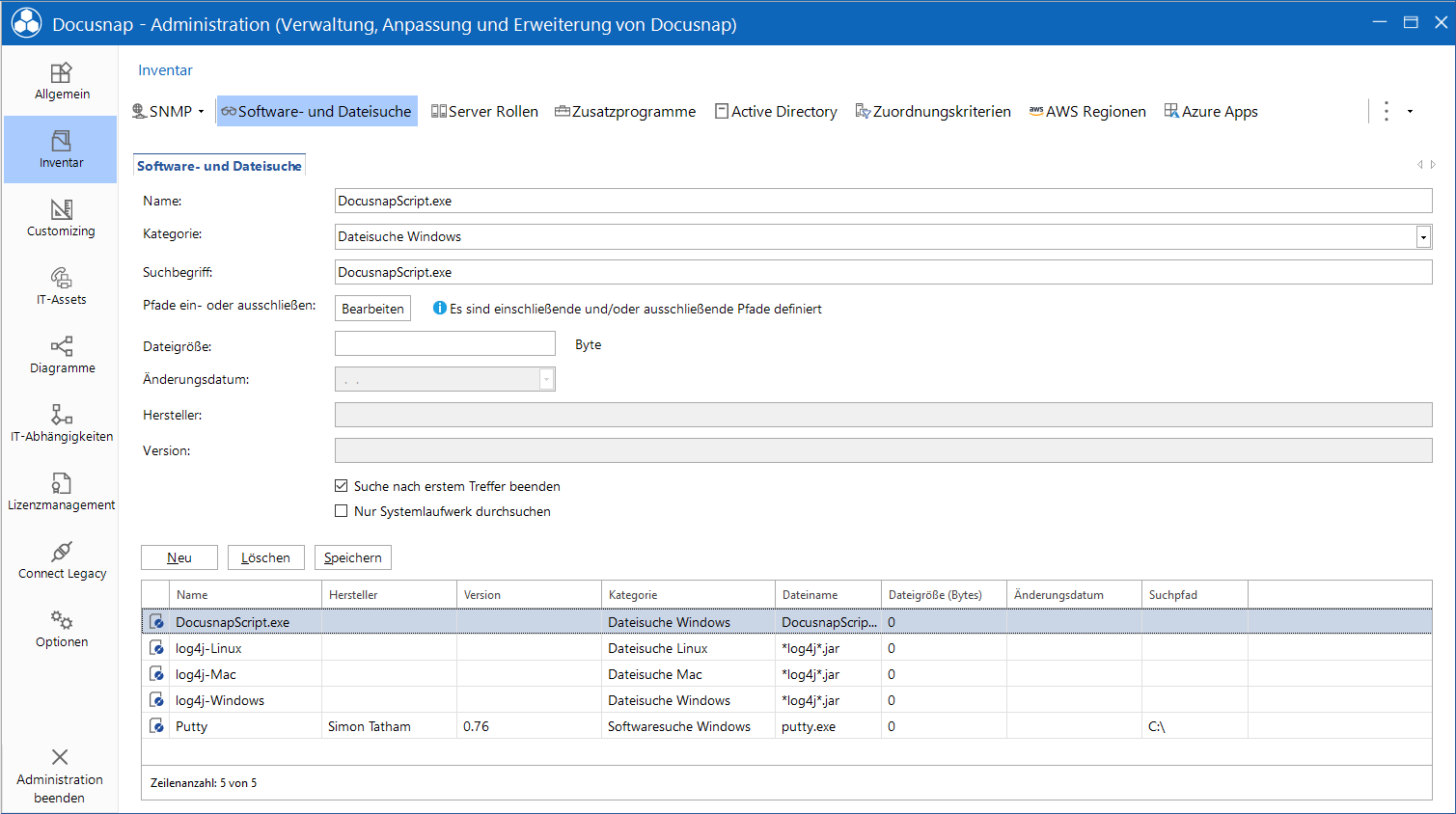Click the row icon for log4j-Linux
Screen dimensions: 1456x814
click(156, 648)
